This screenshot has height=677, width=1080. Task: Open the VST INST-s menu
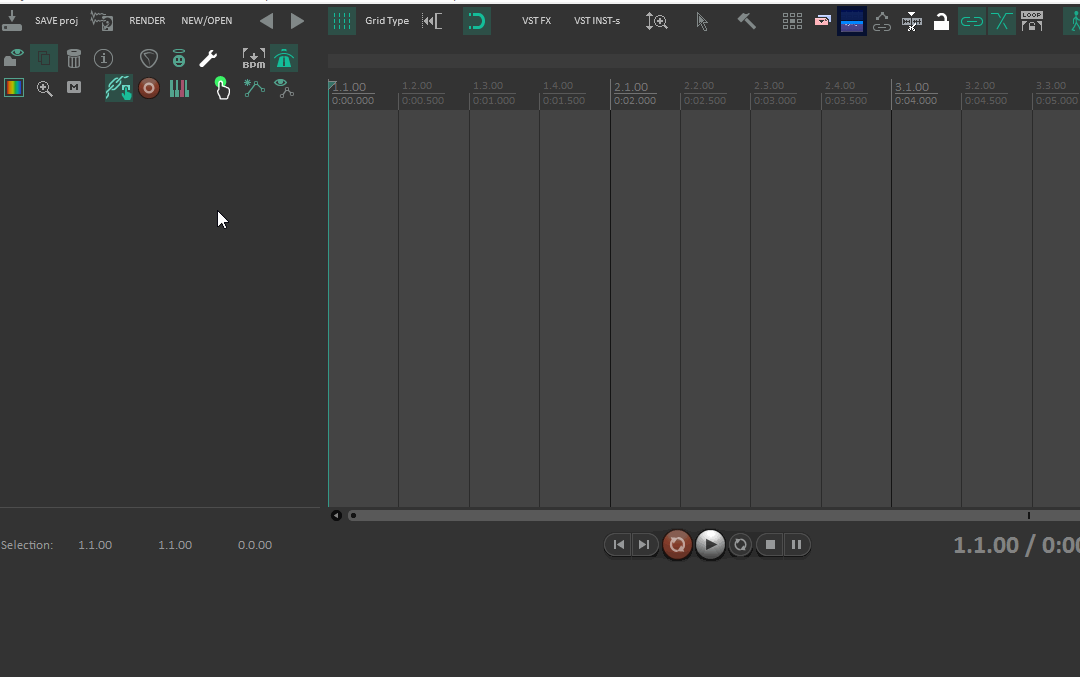(x=597, y=21)
